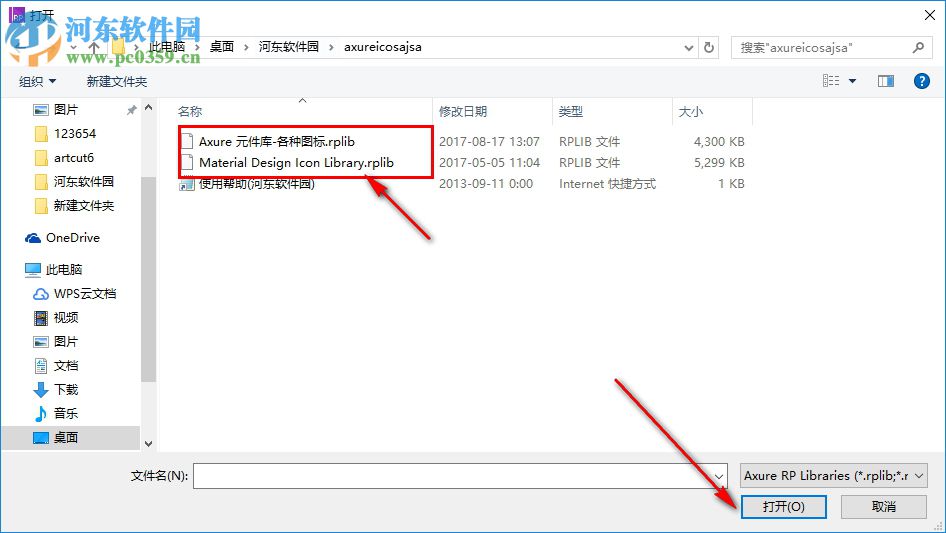The image size is (946, 533).
Task: Open the view options dropdown arrow
Action: click(852, 81)
